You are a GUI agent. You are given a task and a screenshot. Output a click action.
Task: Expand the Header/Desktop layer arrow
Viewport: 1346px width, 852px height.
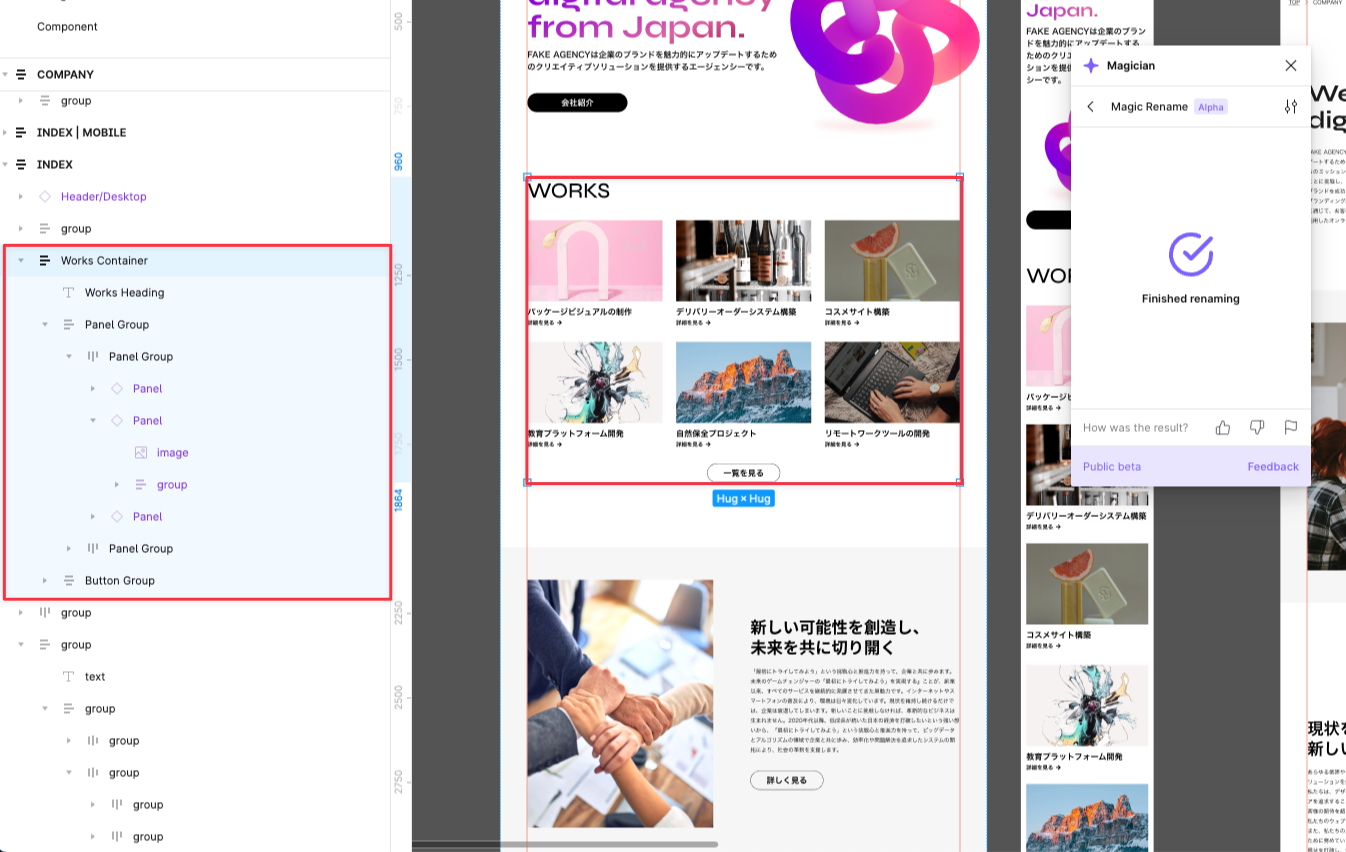21,196
